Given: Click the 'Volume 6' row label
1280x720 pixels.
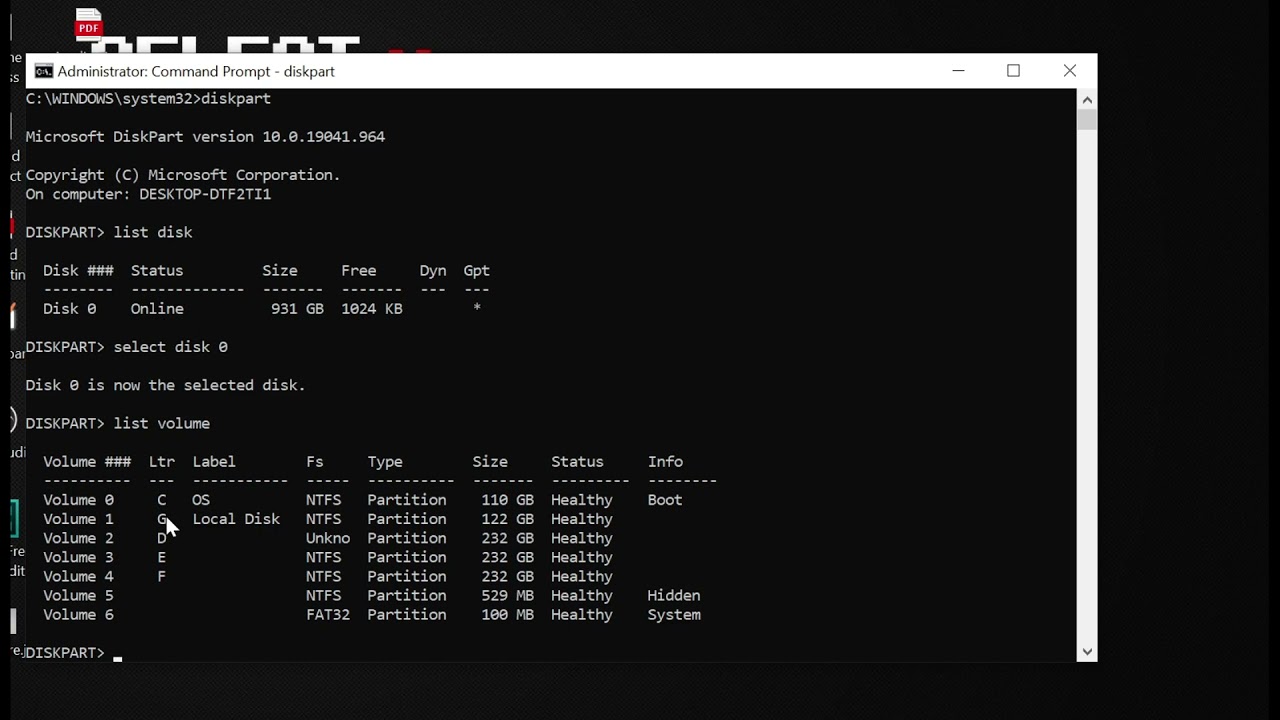Looking at the screenshot, I should click(78, 615).
